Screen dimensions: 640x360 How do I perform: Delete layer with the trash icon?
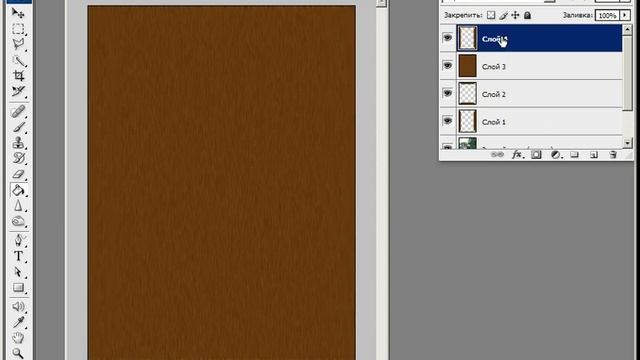click(x=613, y=155)
